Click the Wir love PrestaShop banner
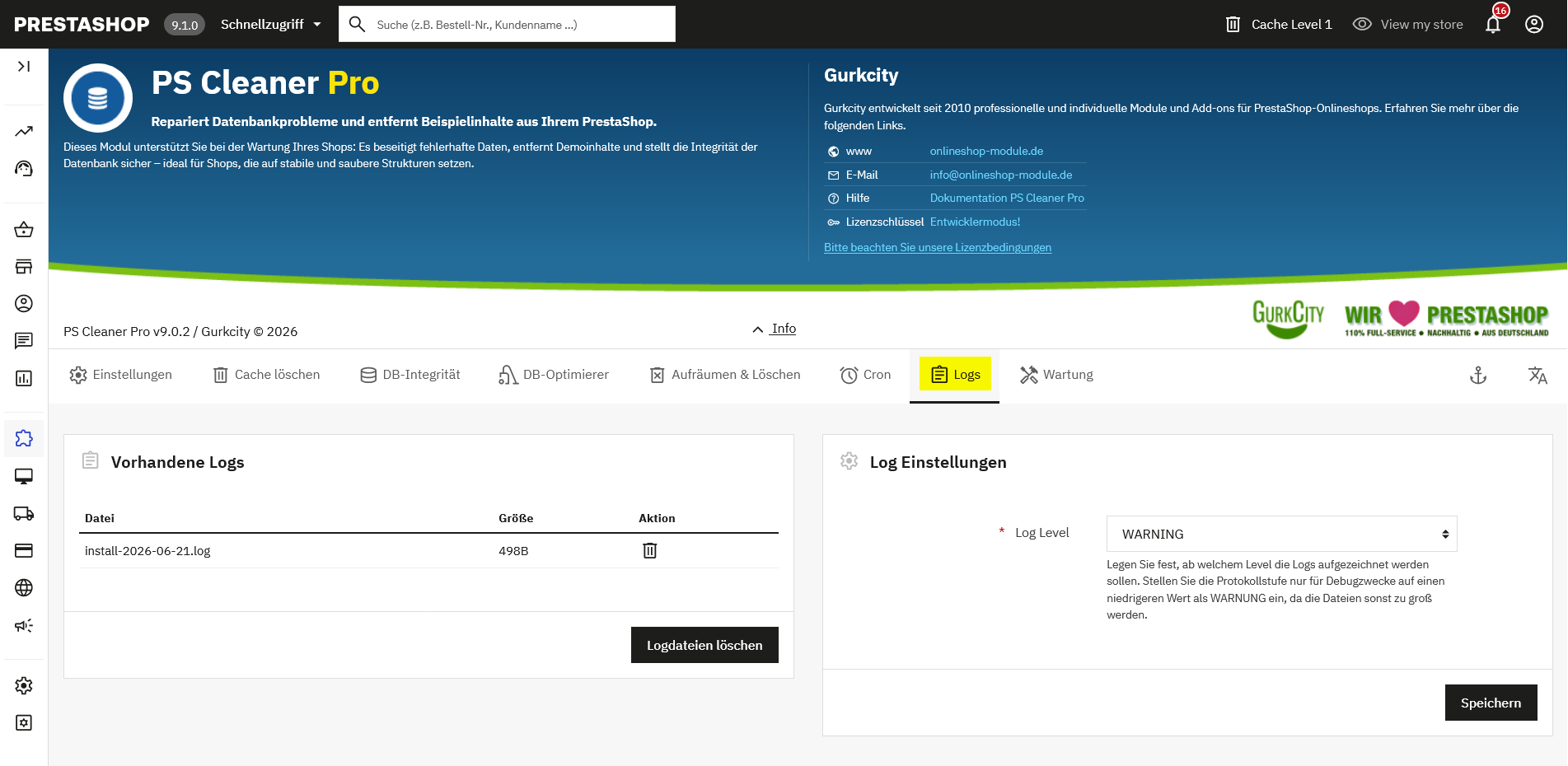Viewport: 1568px width, 766px height. click(x=1446, y=319)
